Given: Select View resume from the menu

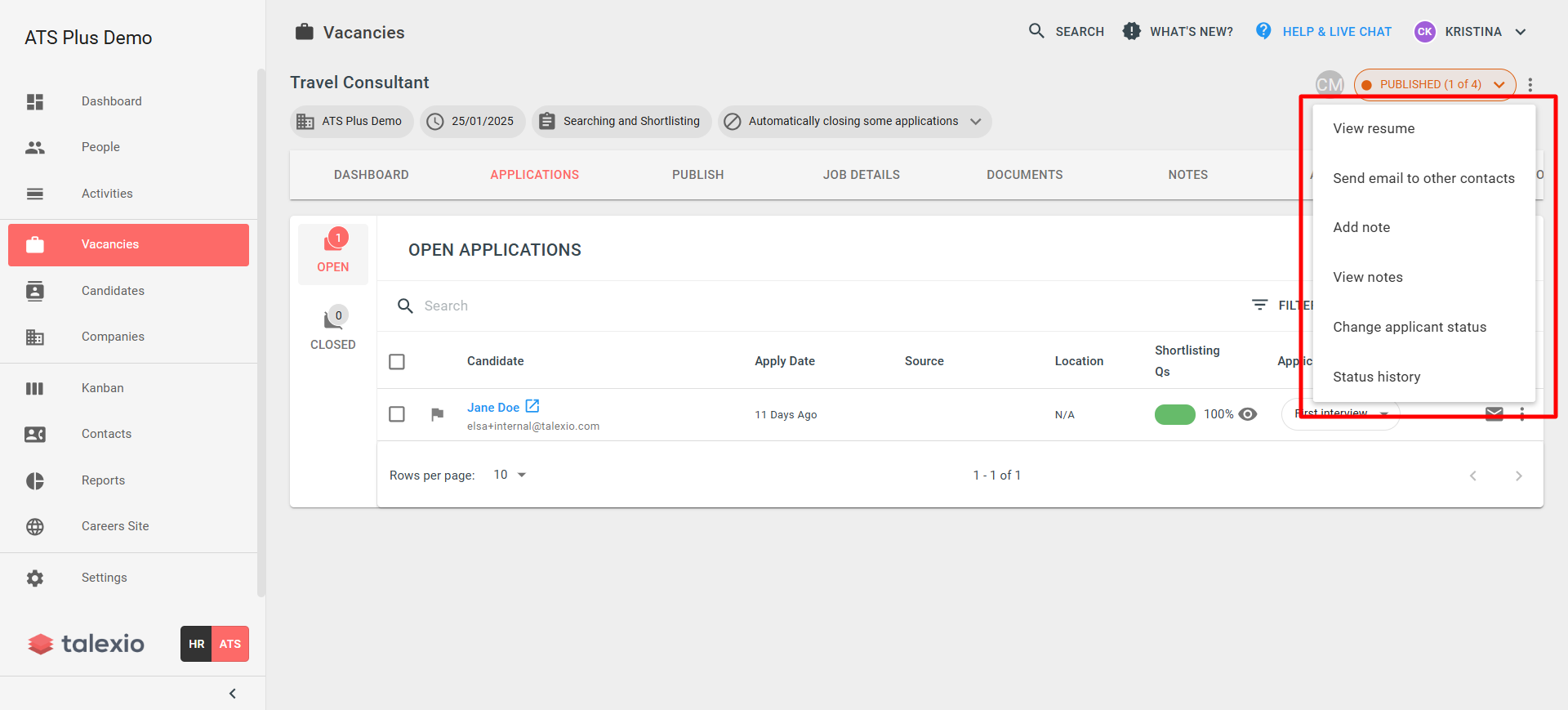Looking at the screenshot, I should click(x=1424, y=128).
